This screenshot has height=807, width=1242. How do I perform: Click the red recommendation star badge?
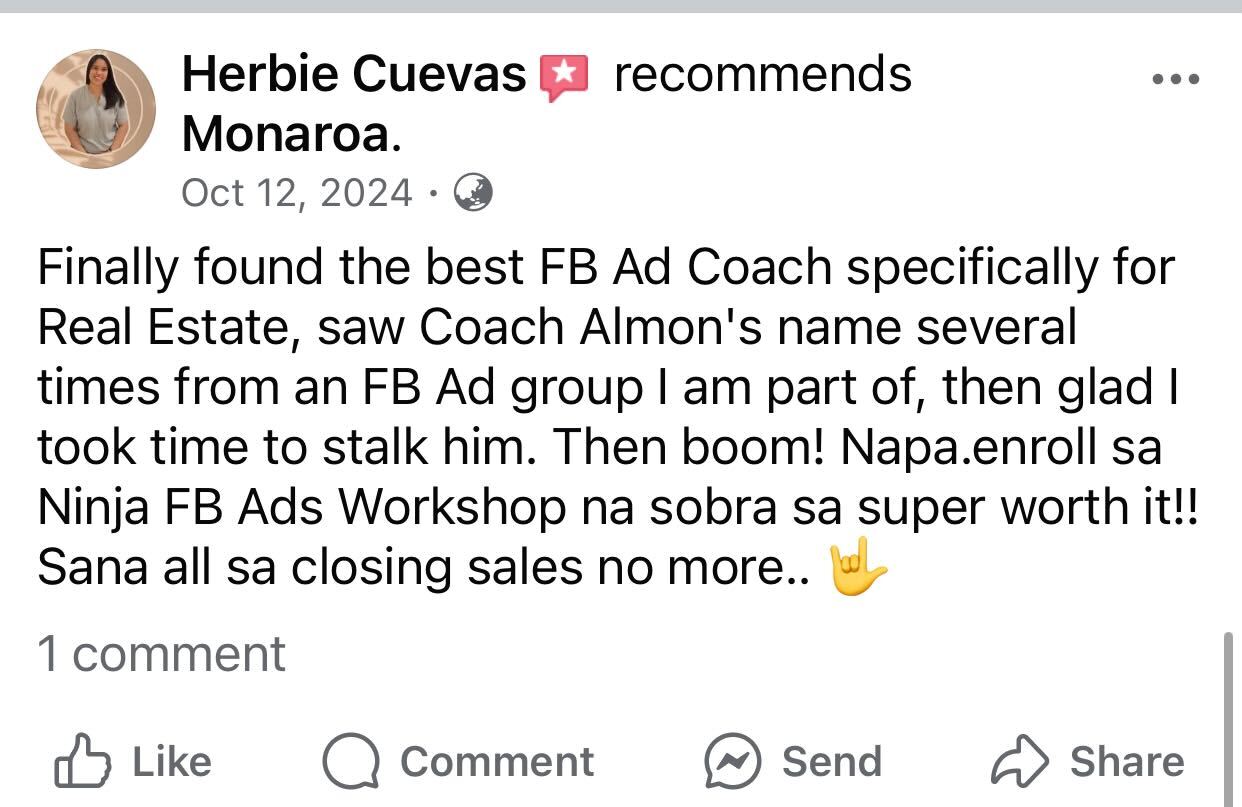[565, 79]
